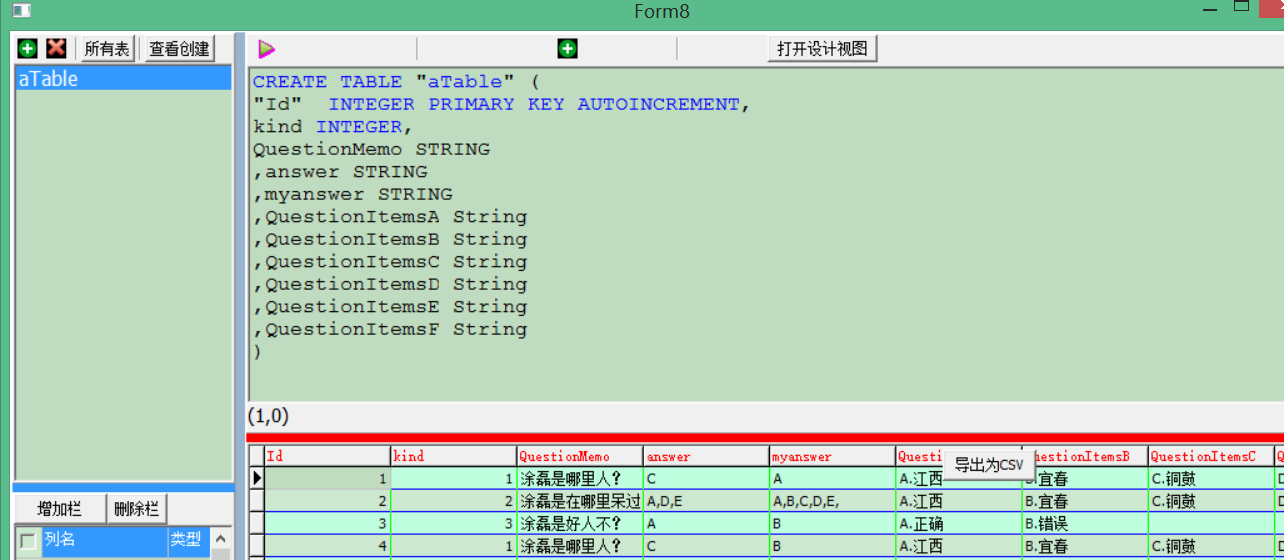
Task: Click the Id cell with value 2
Action: click(x=327, y=501)
